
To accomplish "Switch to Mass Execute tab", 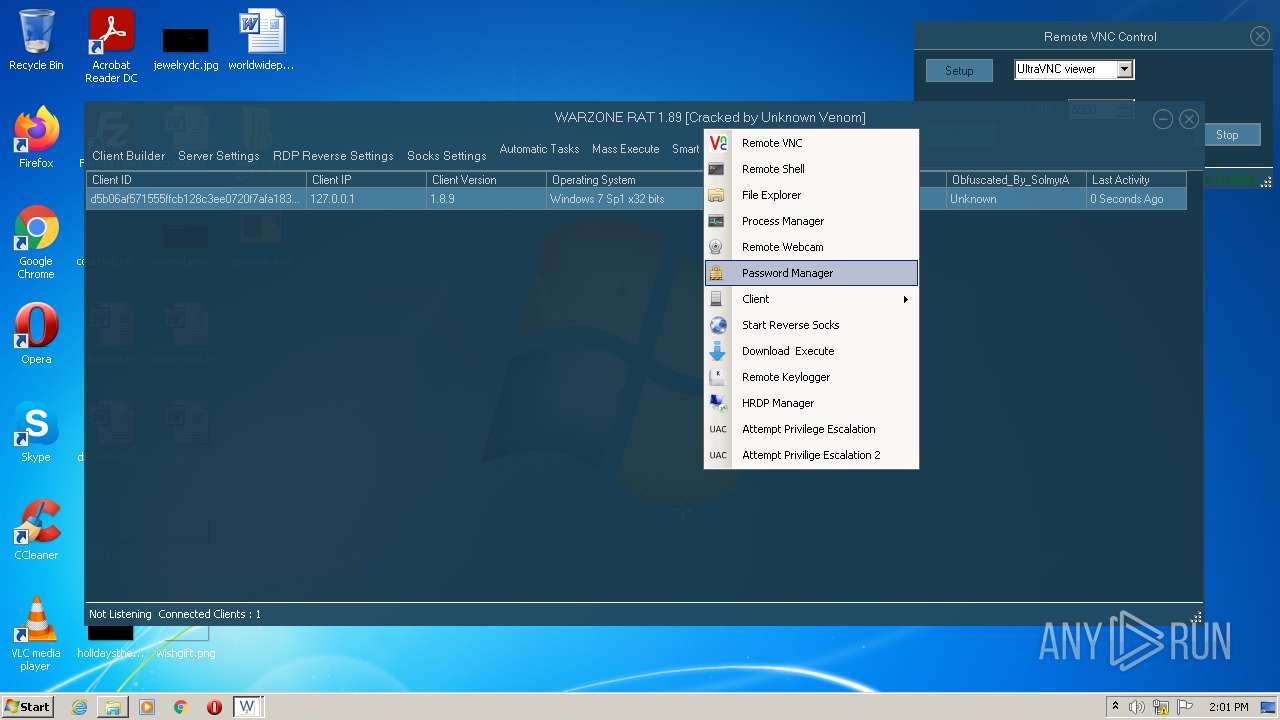I will tap(626, 149).
